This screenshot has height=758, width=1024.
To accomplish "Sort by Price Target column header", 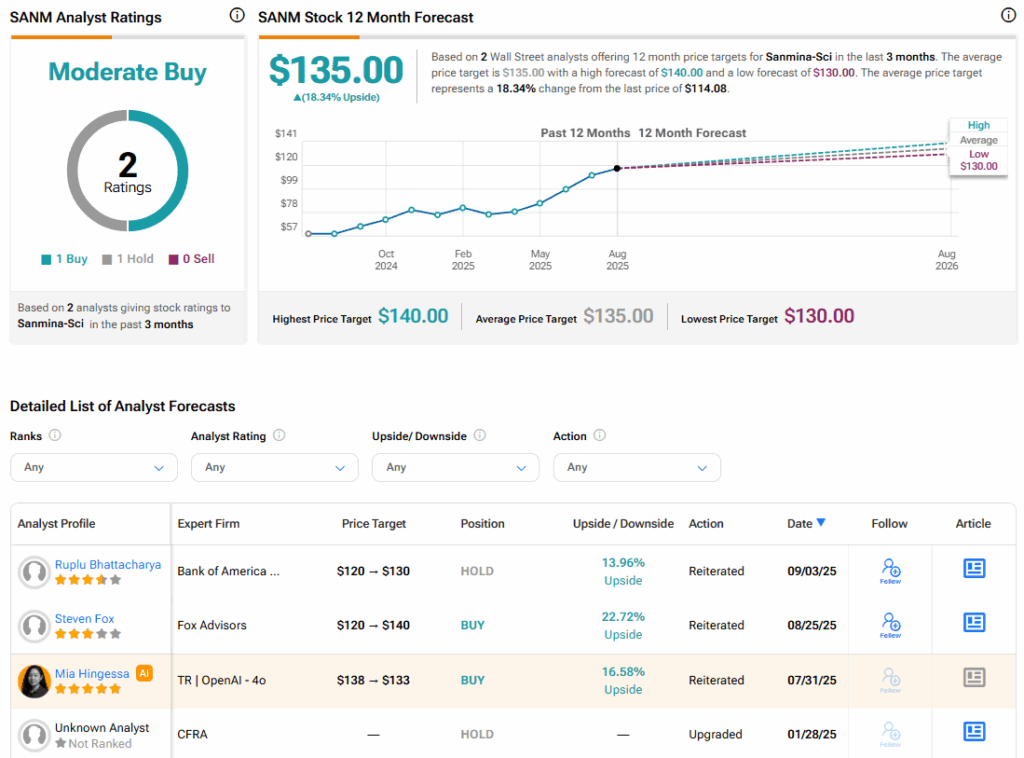I will (374, 523).
